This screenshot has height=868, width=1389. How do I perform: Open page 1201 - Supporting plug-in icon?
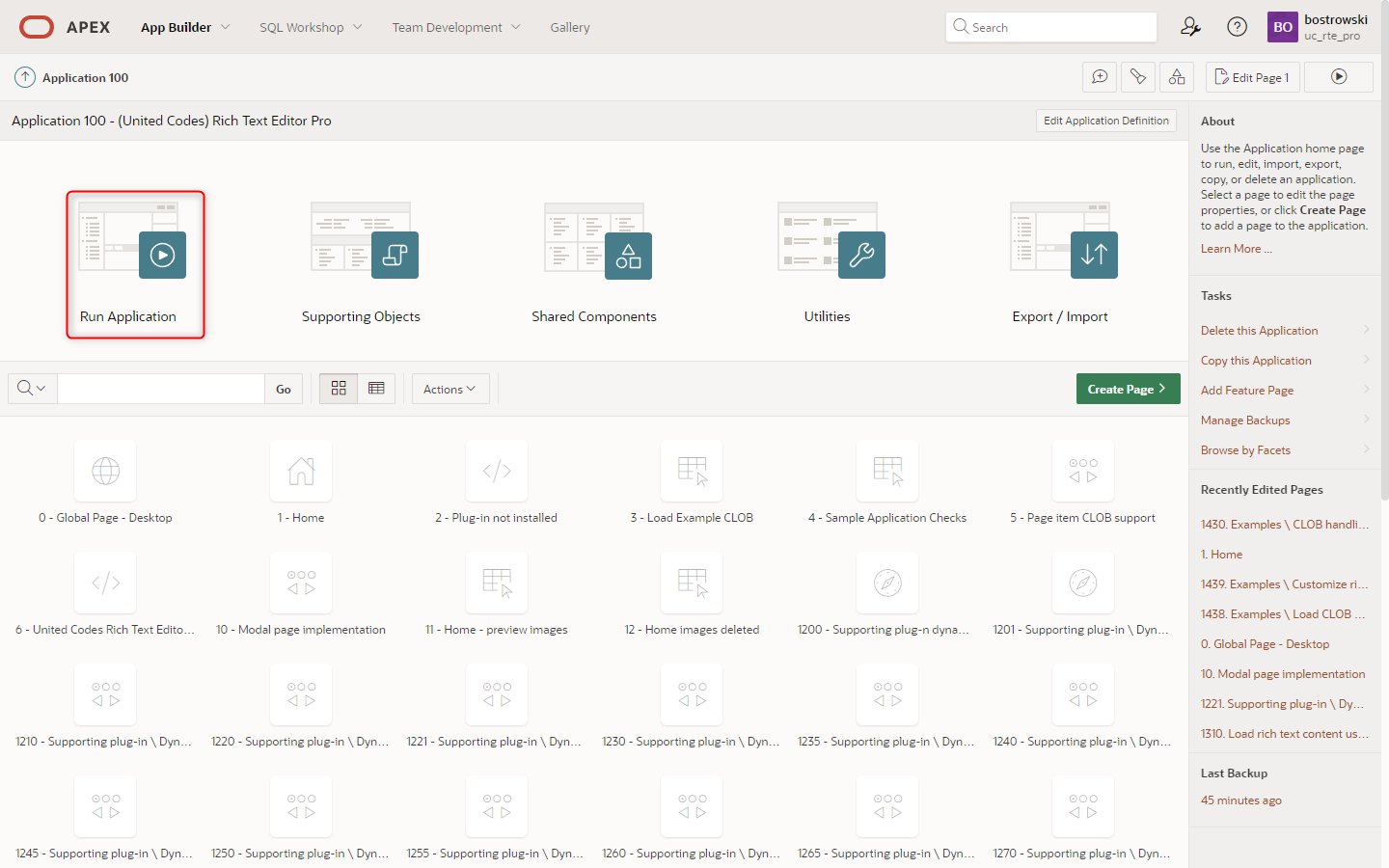1083,583
